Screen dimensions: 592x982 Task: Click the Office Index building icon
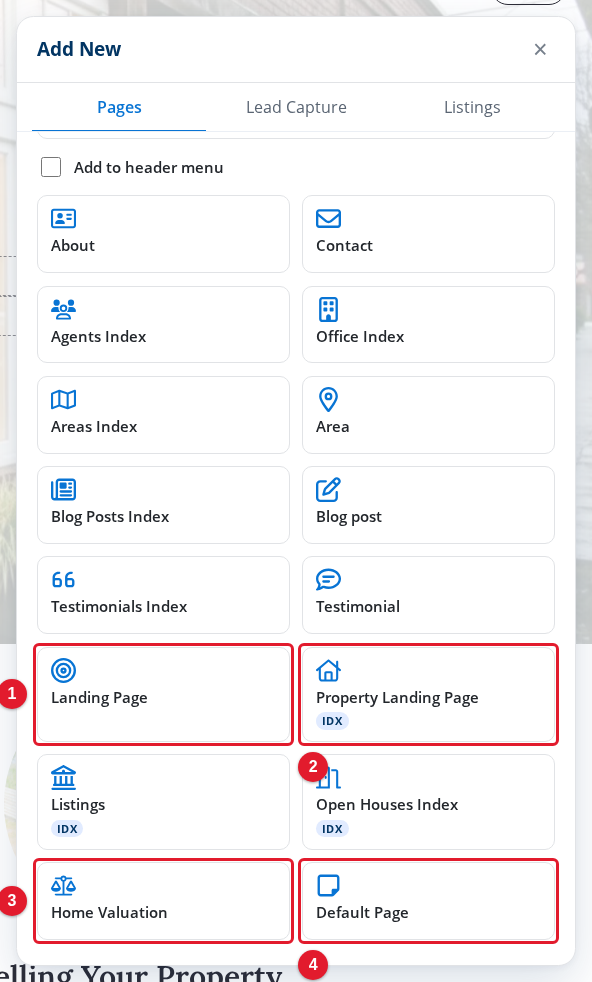pyautogui.click(x=328, y=309)
